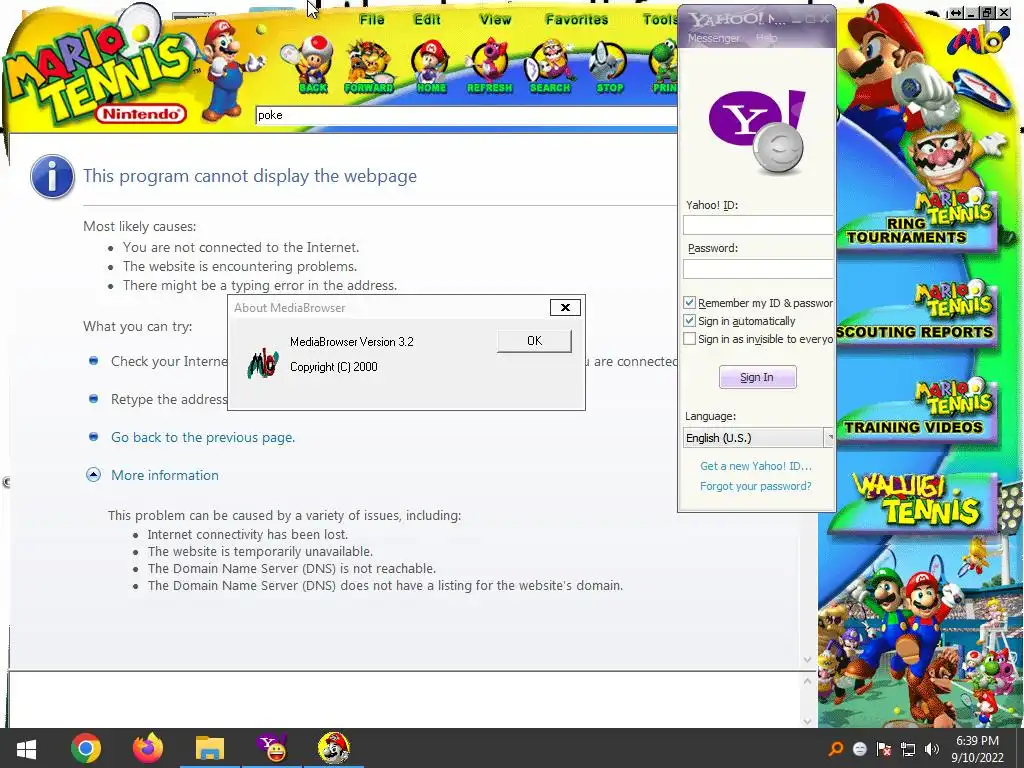
Task: Switch to Yahoo Messenger taskbar icon
Action: [272, 748]
